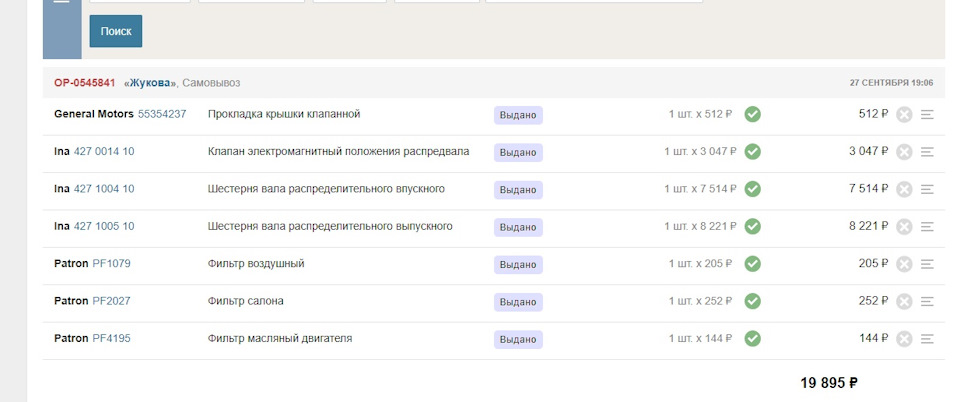Click X icon on Фильтр воздушный row
This screenshot has height=402, width=960.
(x=904, y=264)
